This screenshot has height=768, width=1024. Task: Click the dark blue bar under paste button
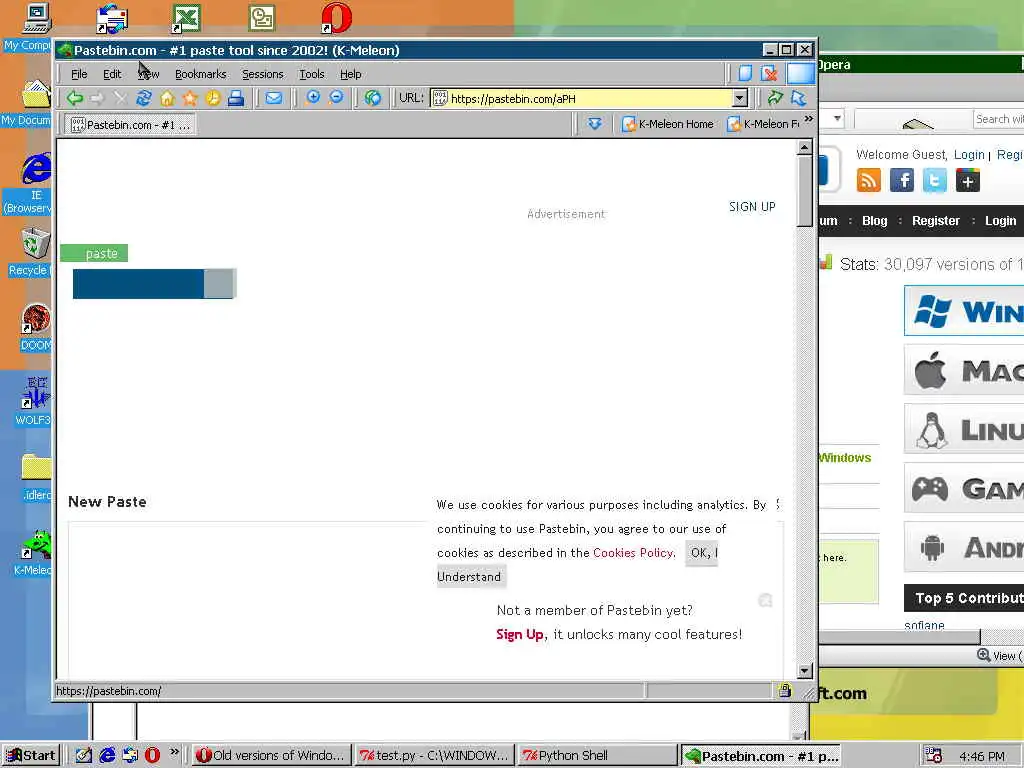138,283
